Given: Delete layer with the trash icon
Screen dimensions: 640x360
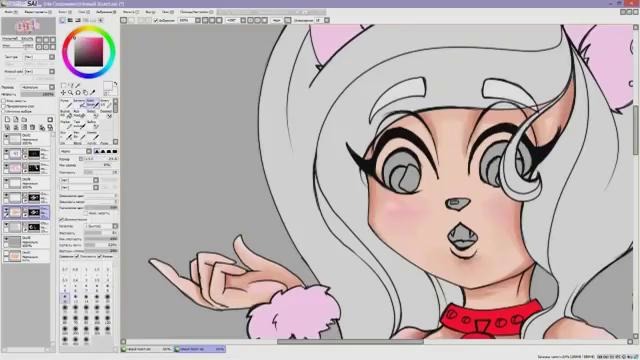Looking at the screenshot, I should 32,127.
